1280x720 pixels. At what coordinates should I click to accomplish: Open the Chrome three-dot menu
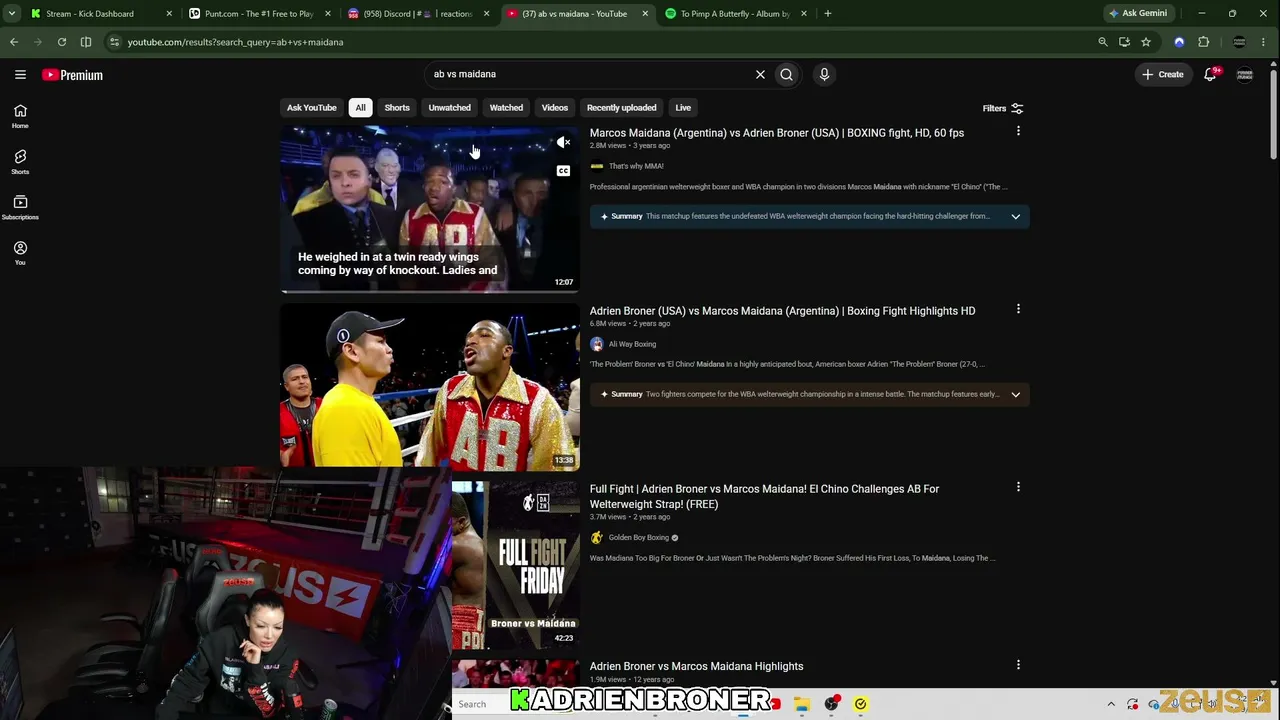point(1265,42)
